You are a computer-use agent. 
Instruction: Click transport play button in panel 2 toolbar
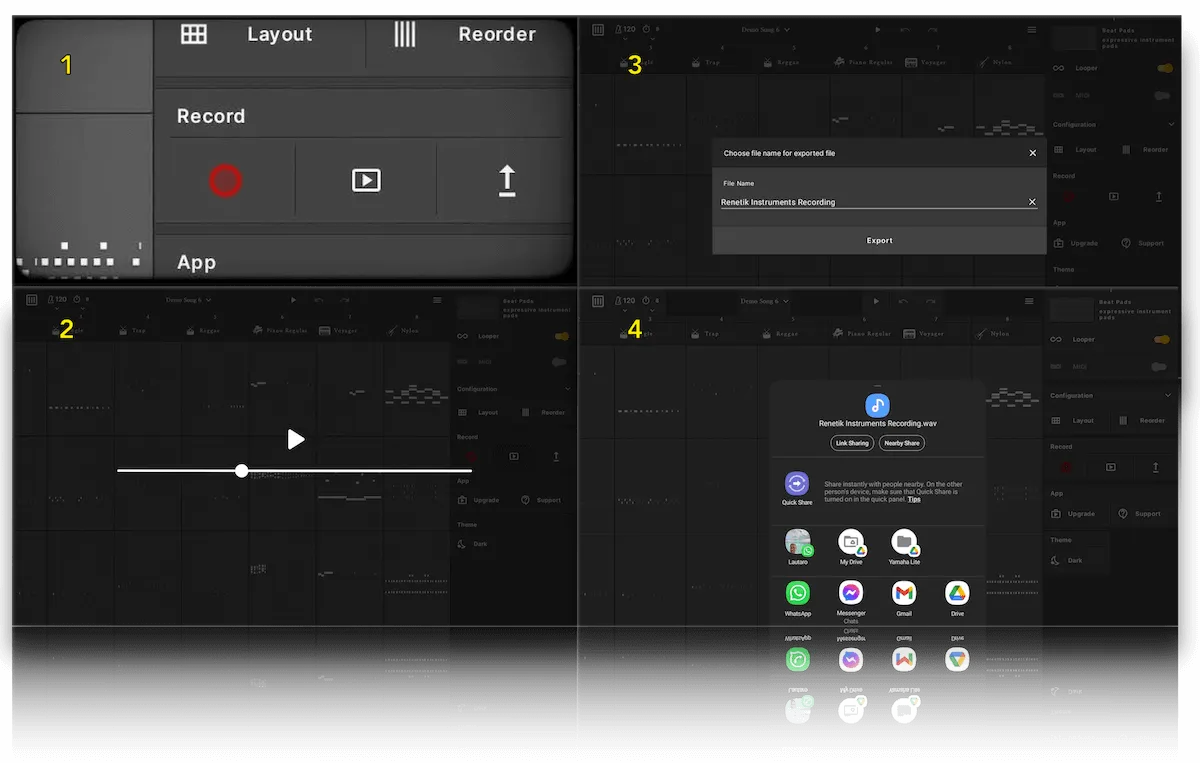point(294,300)
